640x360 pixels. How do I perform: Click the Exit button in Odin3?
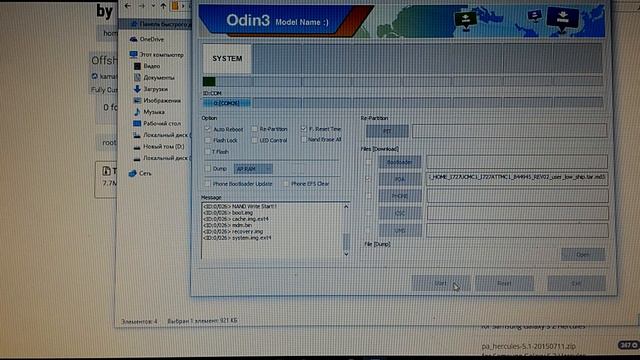pyautogui.click(x=576, y=283)
